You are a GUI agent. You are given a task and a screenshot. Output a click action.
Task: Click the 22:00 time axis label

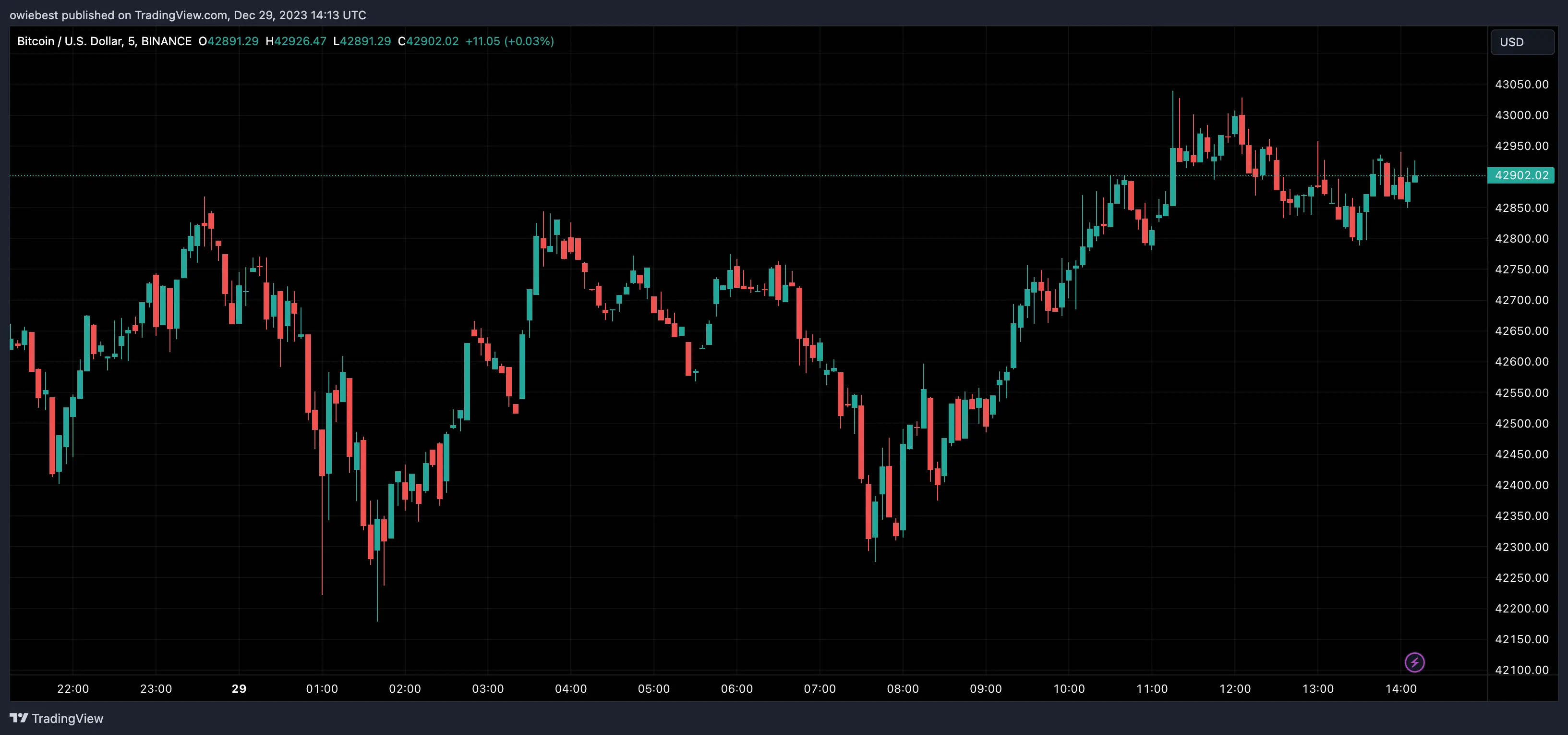[x=73, y=689]
